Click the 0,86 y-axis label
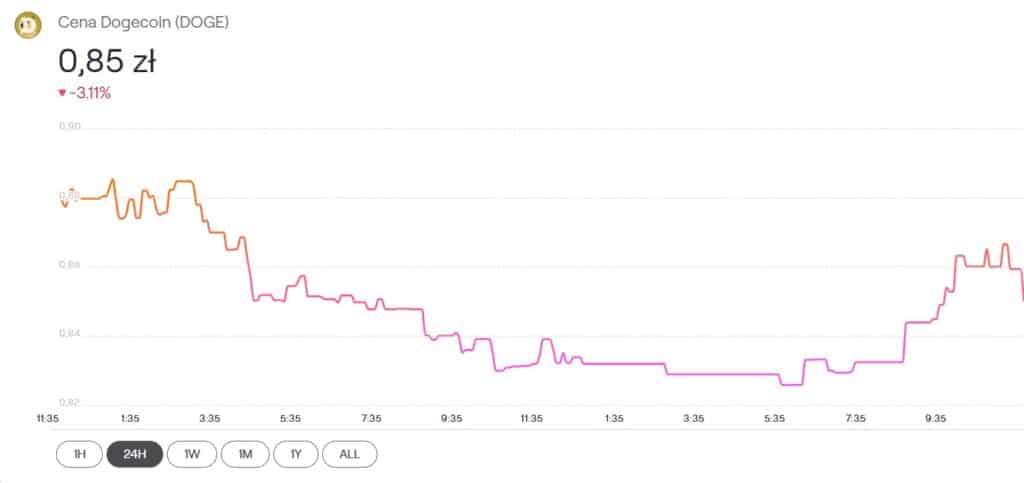 (x=68, y=266)
